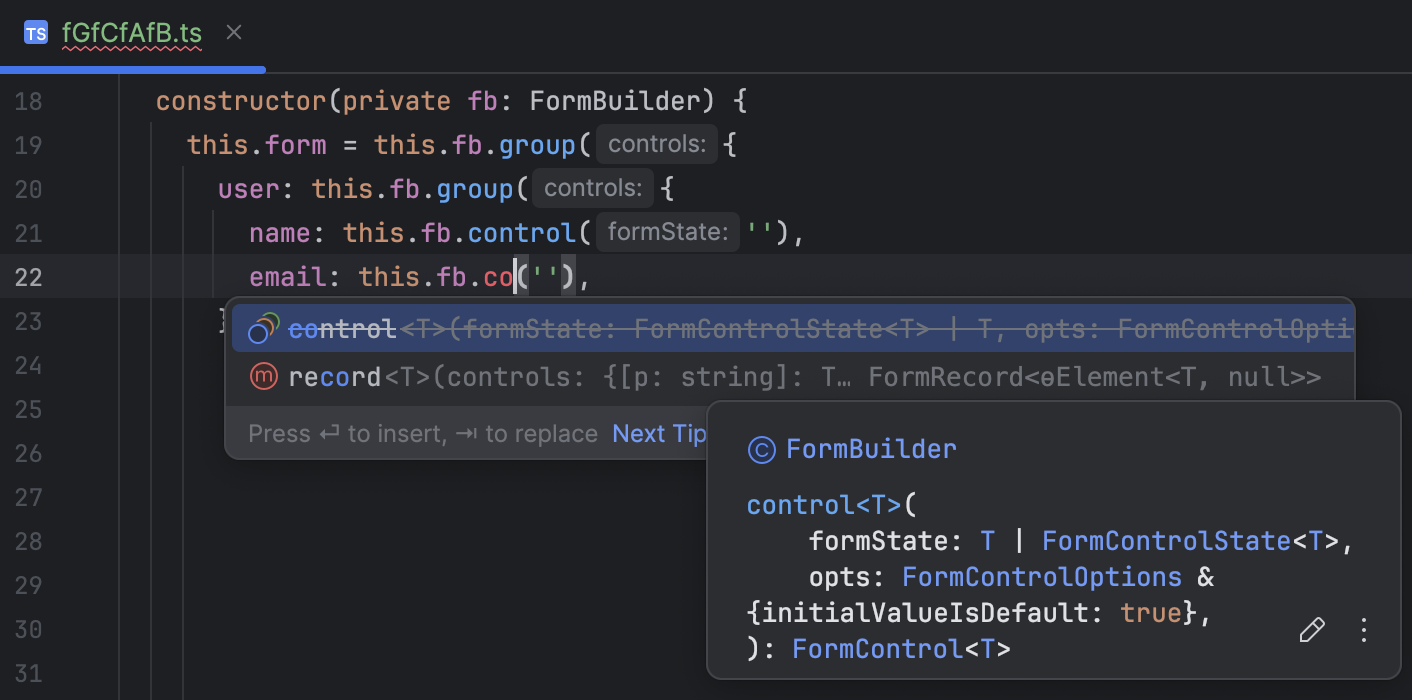Open the FormControlState<T> type link
1412x700 pixels.
[x=1166, y=540]
